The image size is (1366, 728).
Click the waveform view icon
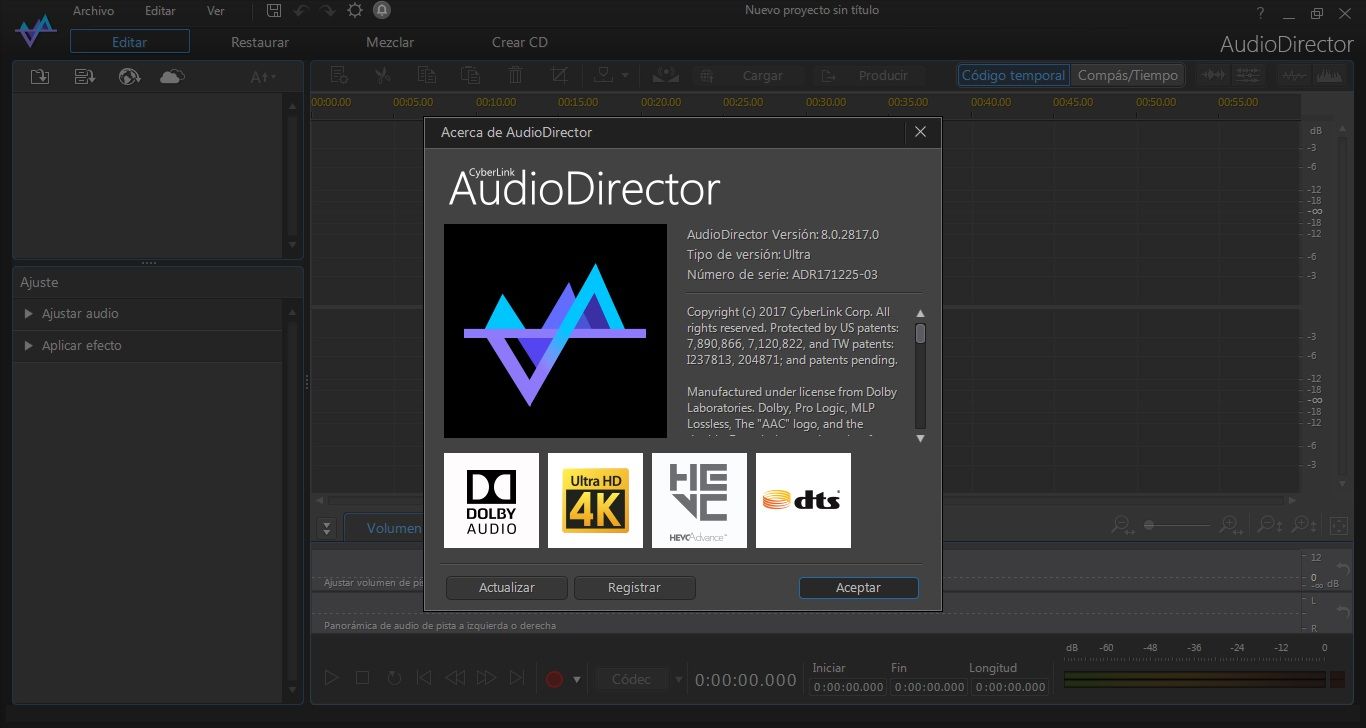(x=1214, y=75)
